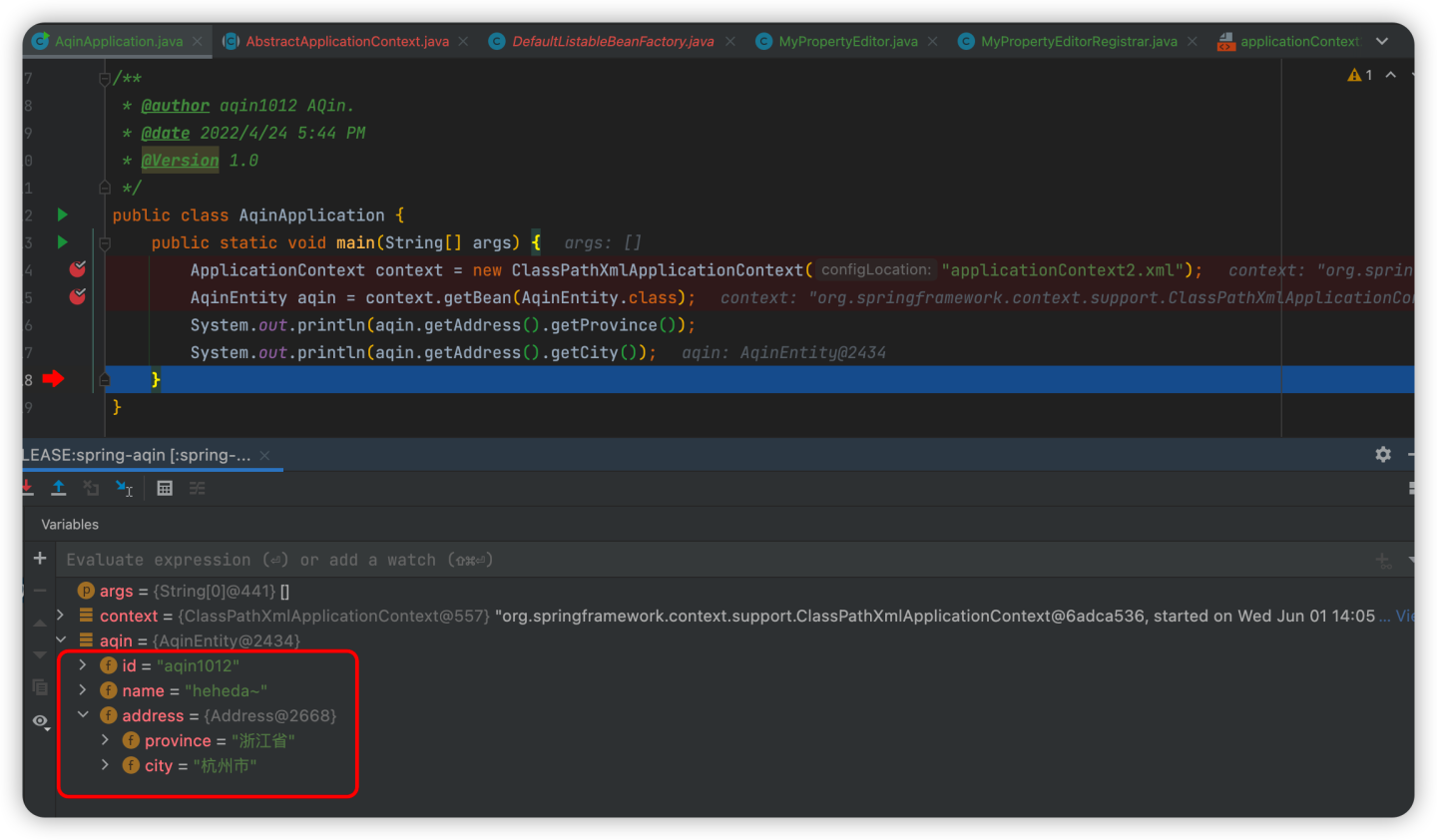
Task: Switch to MyPropertyEditor.java tab
Action: [x=848, y=41]
